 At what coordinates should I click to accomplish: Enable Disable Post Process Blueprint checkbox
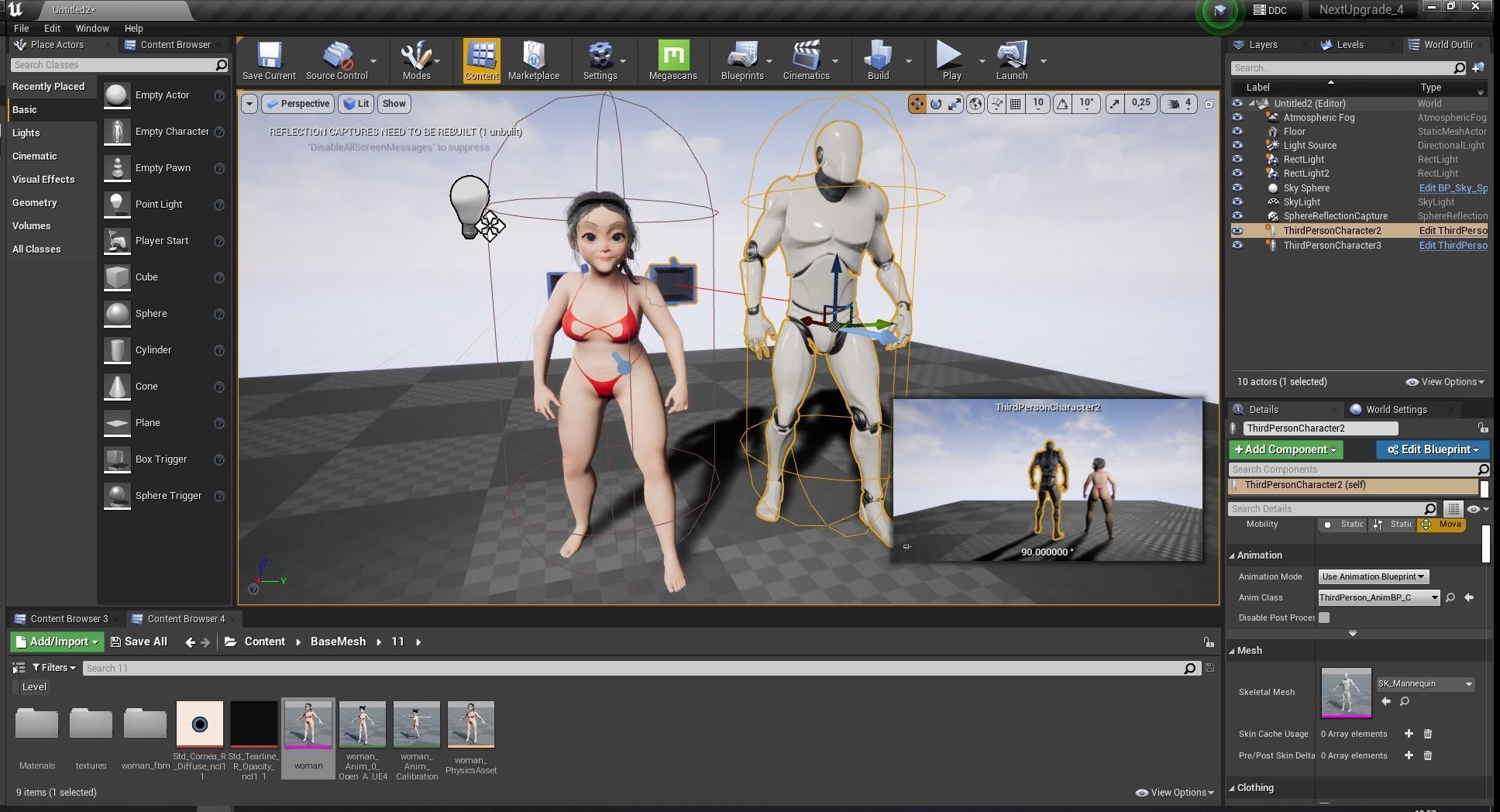(x=1324, y=618)
